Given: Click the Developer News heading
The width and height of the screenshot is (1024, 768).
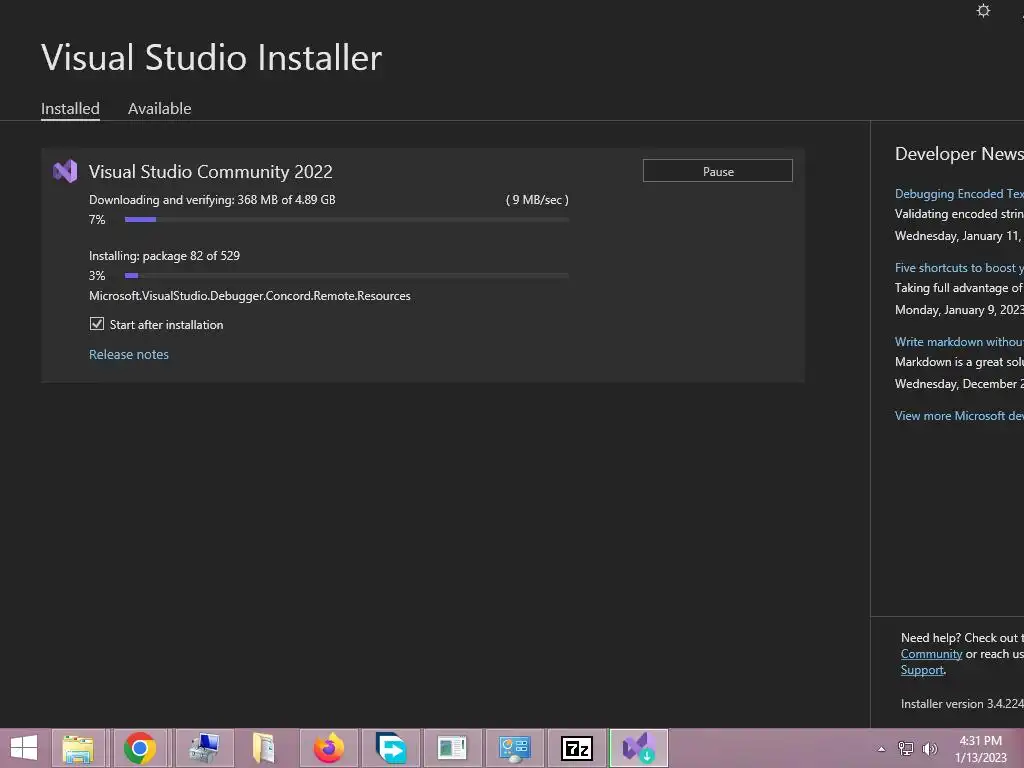Looking at the screenshot, I should 959,153.
